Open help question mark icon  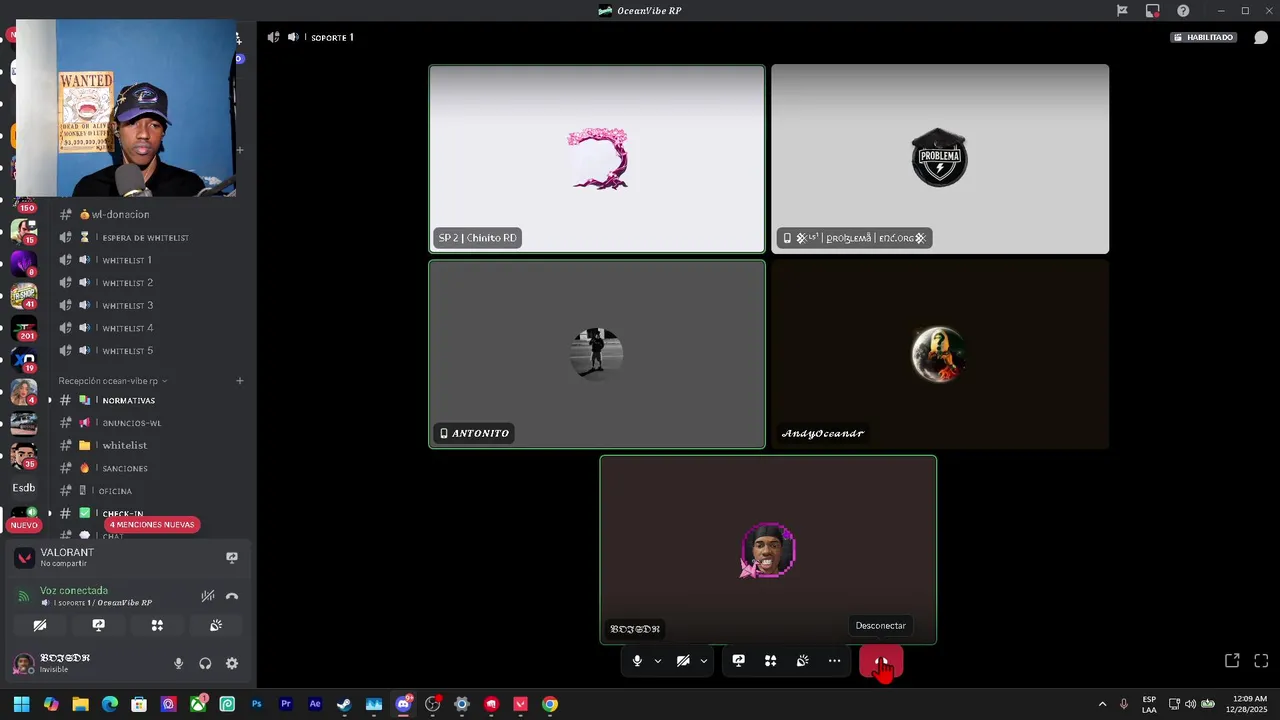[x=1184, y=11]
